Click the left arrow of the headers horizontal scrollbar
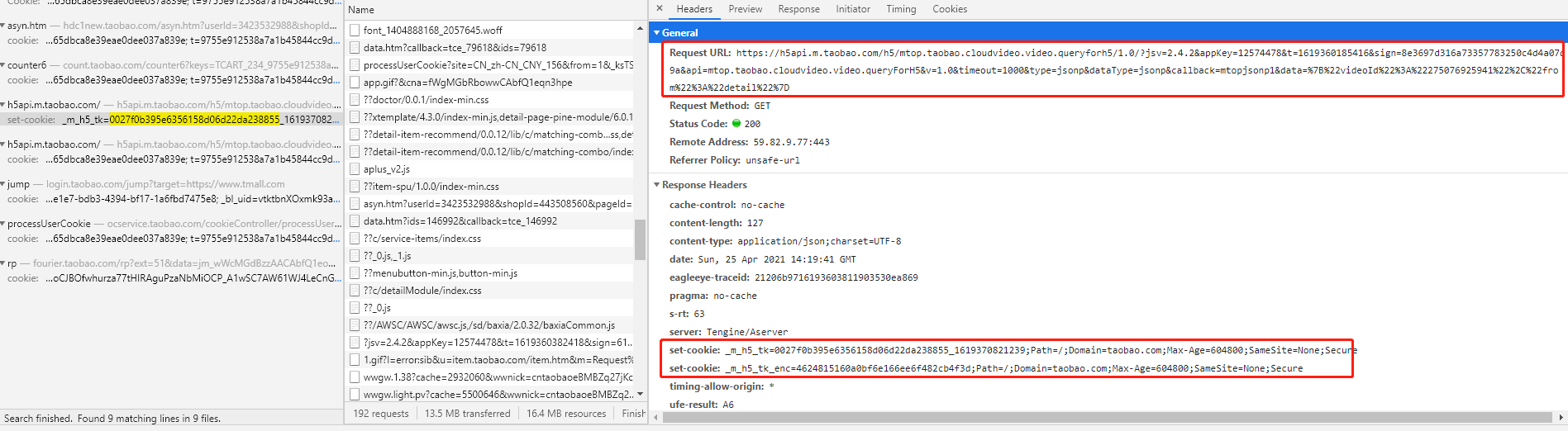This screenshot has height=431, width=1568. [656, 417]
